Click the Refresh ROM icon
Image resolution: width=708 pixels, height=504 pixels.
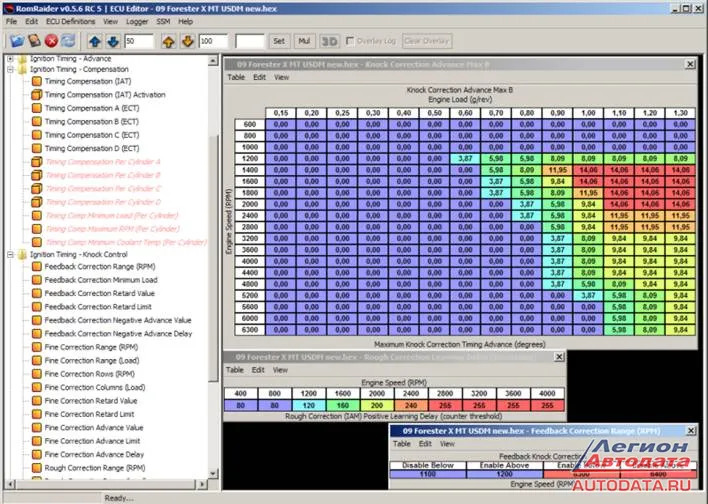click(x=69, y=41)
